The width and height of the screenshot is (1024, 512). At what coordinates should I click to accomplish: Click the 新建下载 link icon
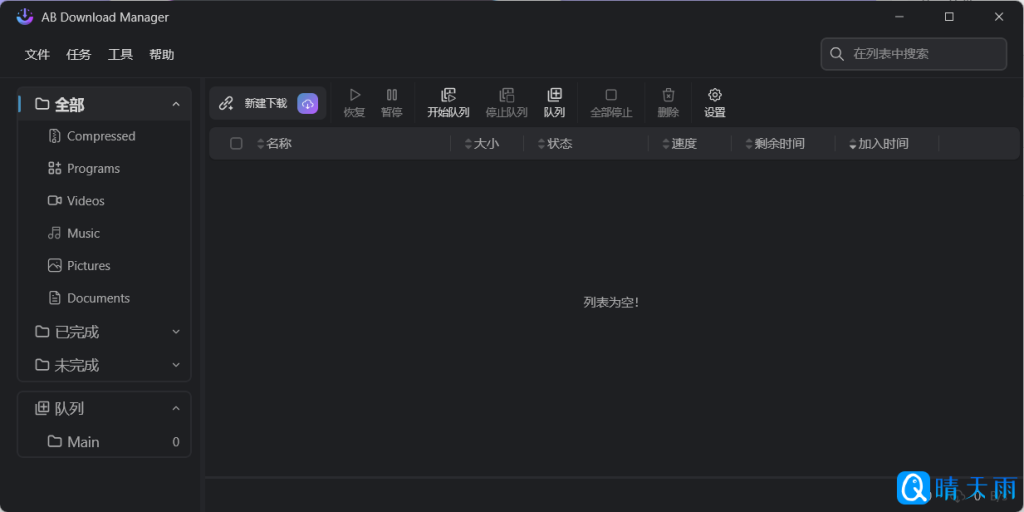tap(226, 103)
